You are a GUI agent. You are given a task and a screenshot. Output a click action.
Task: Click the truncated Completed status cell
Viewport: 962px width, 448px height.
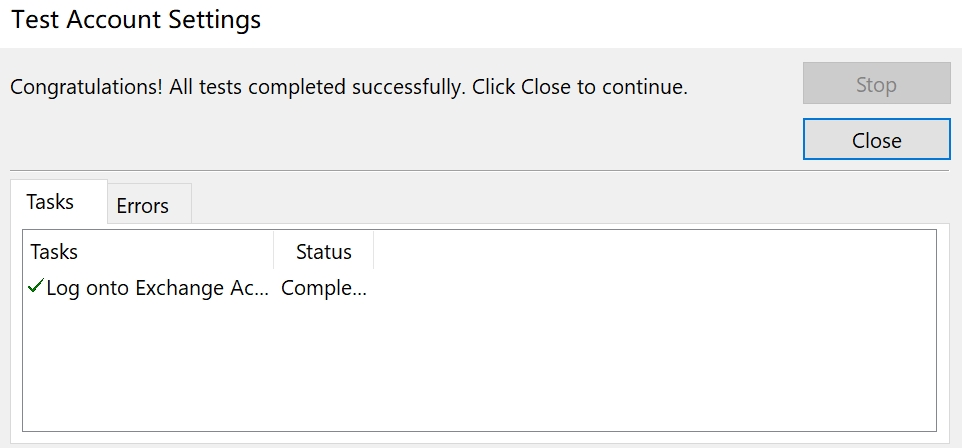click(x=323, y=288)
